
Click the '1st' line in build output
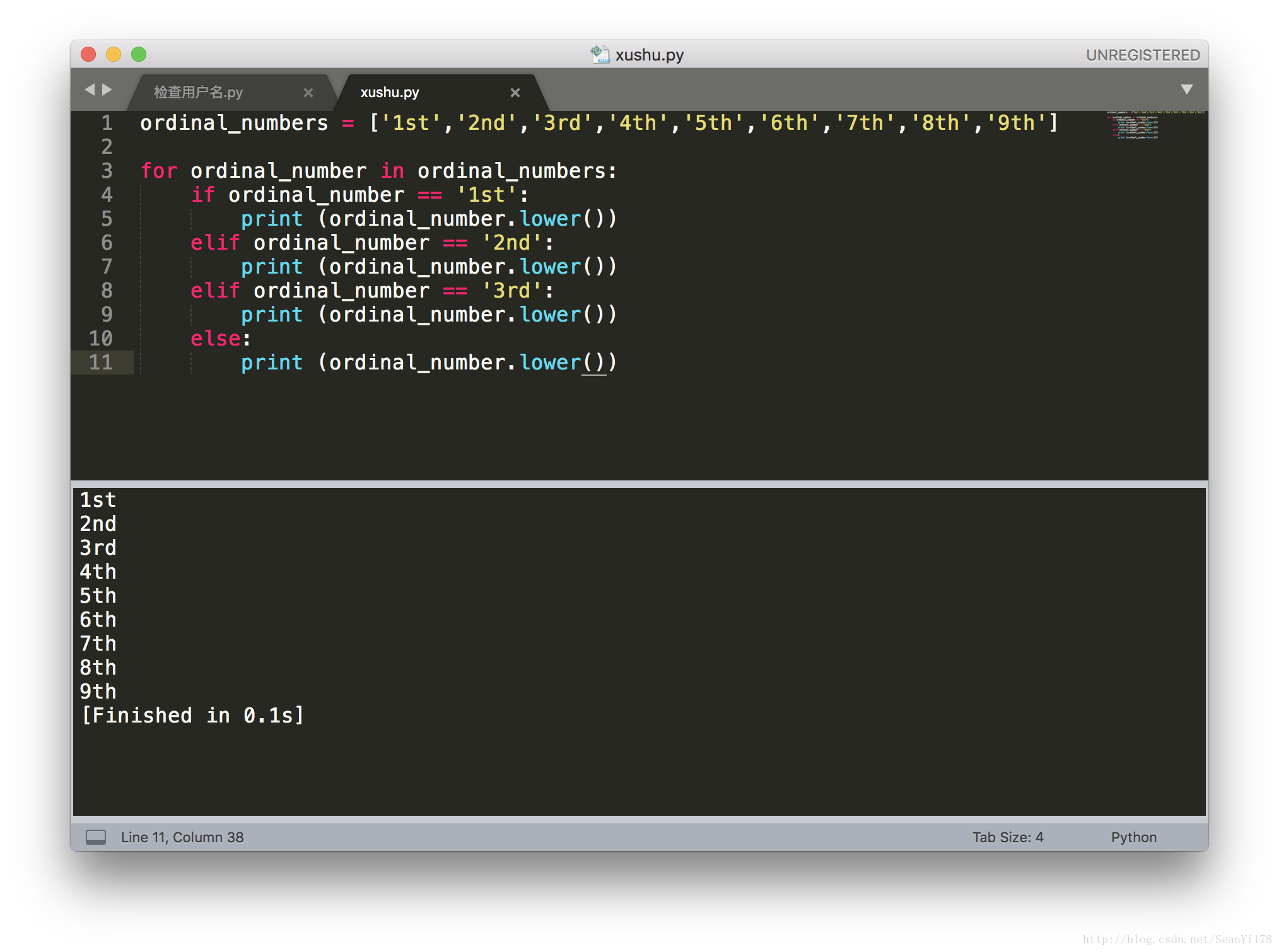tap(98, 499)
